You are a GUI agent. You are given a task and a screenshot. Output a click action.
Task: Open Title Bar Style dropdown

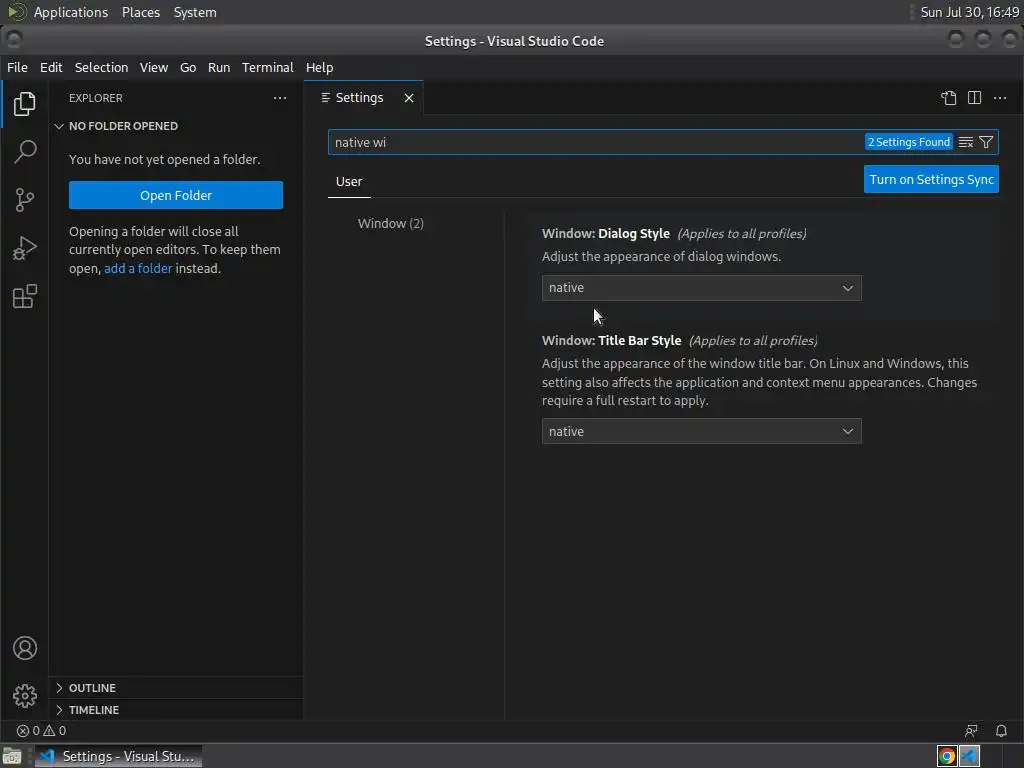[701, 431]
